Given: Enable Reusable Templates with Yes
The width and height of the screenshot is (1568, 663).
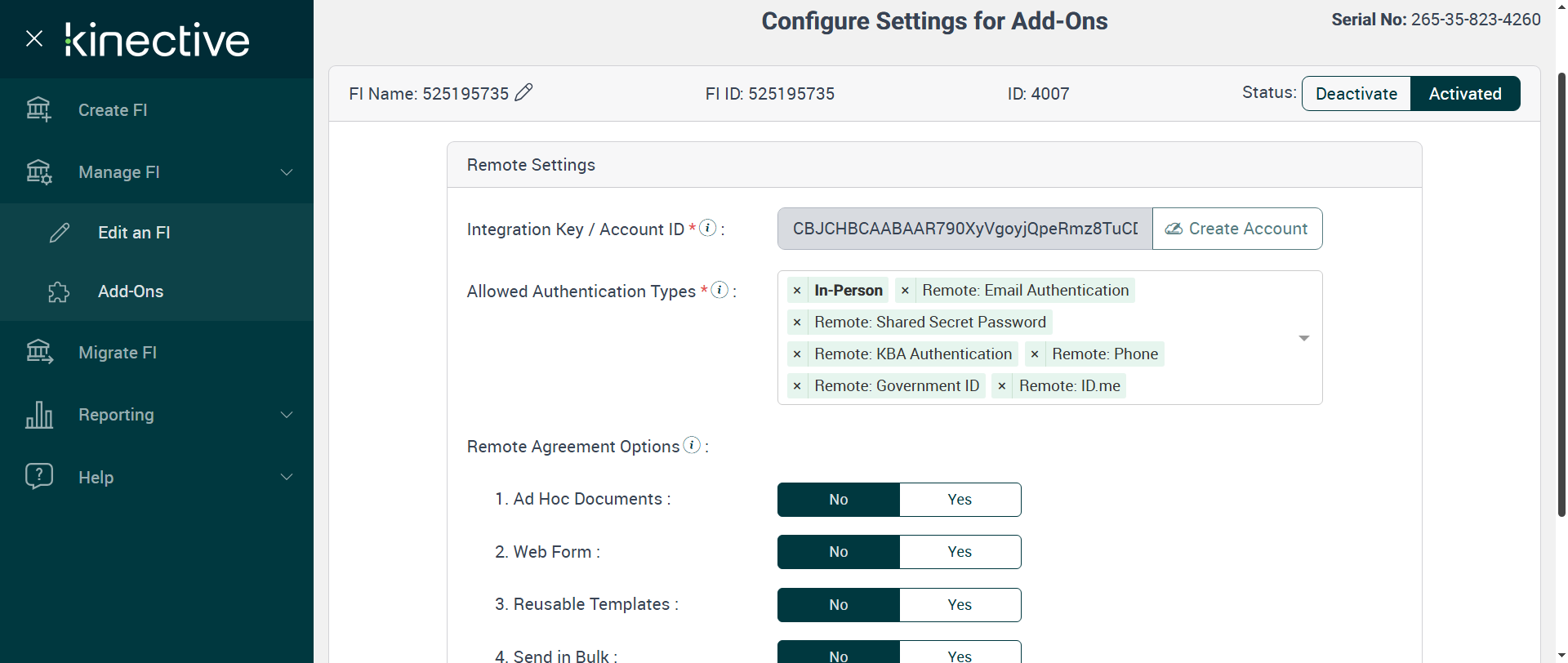Looking at the screenshot, I should coord(960,605).
